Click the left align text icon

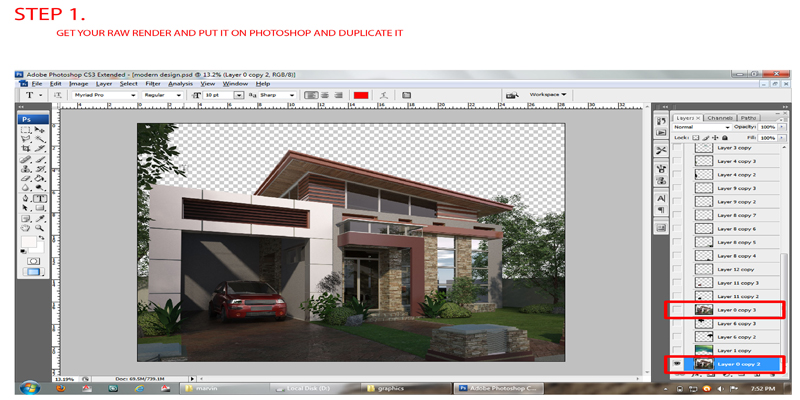point(311,95)
